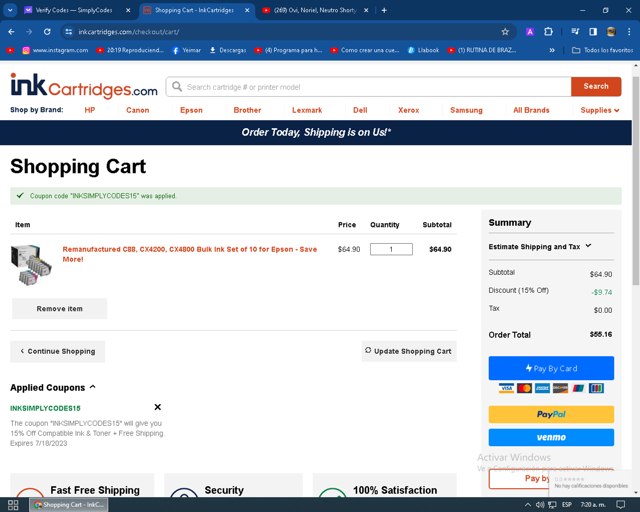Switch to the YouTube Ovi Noriel tab
Screen dimensions: 640x512
click(315, 10)
